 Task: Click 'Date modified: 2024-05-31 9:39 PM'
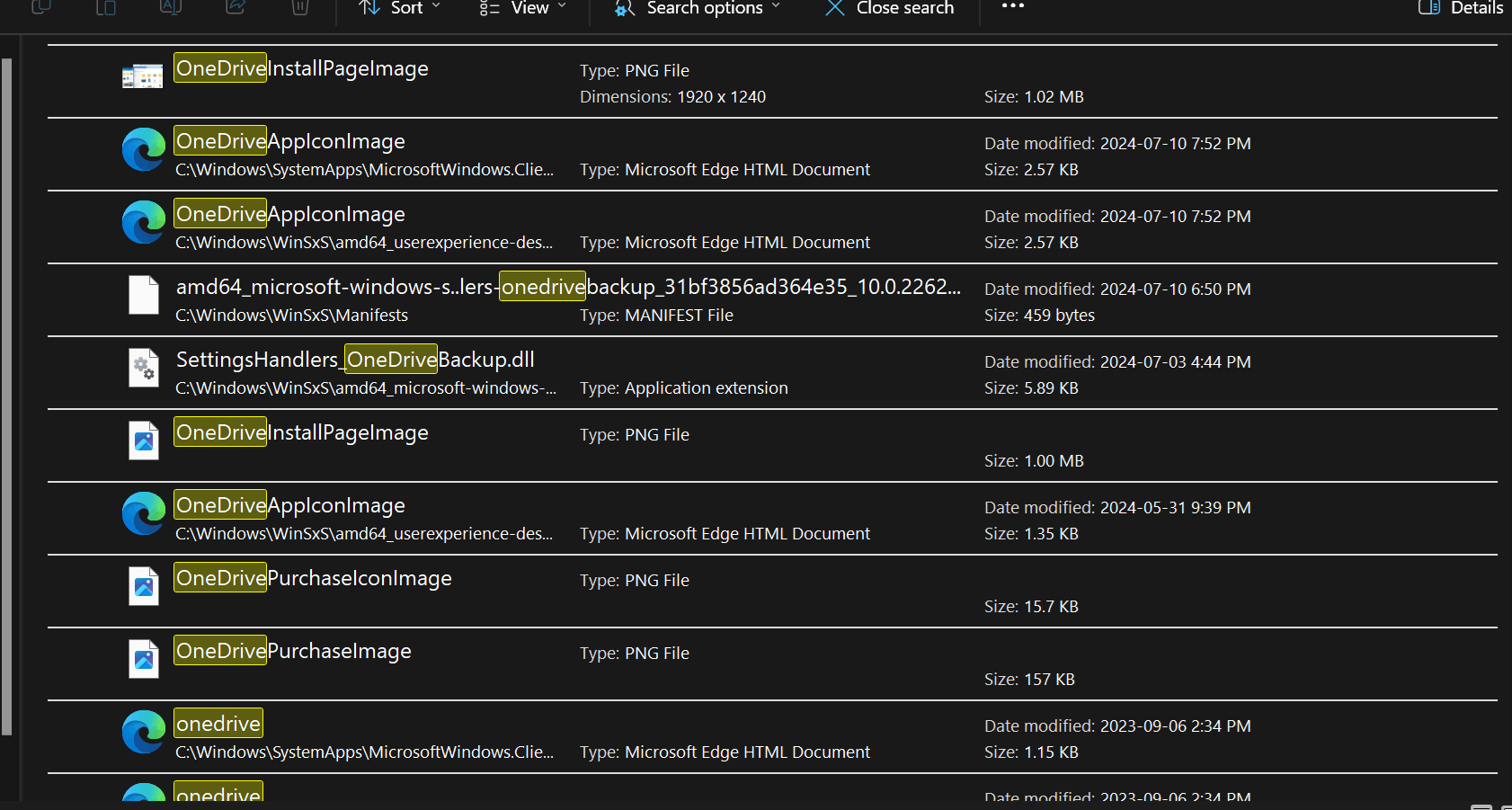pos(1117,508)
